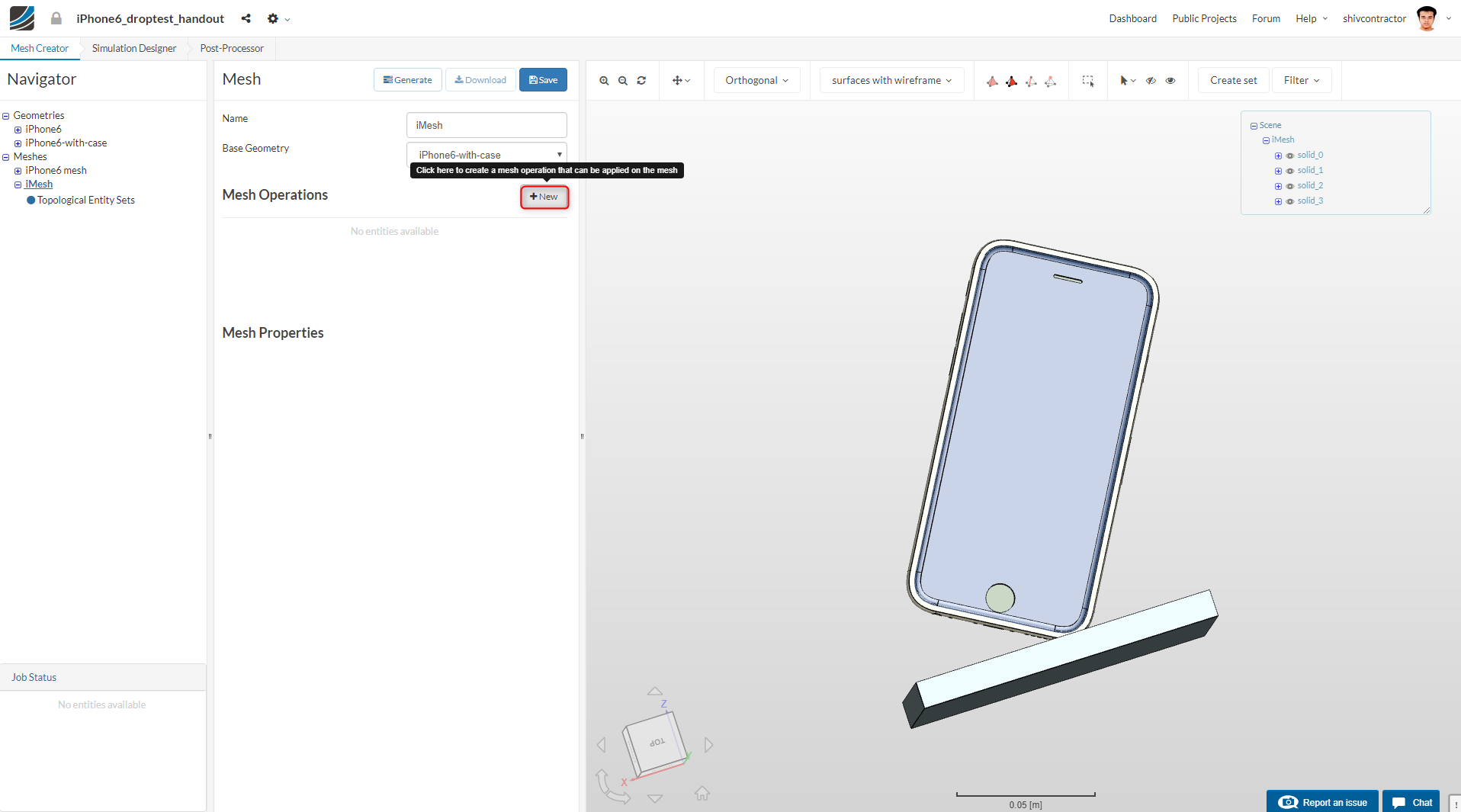Zoom out of the 3D viewer

tap(623, 81)
